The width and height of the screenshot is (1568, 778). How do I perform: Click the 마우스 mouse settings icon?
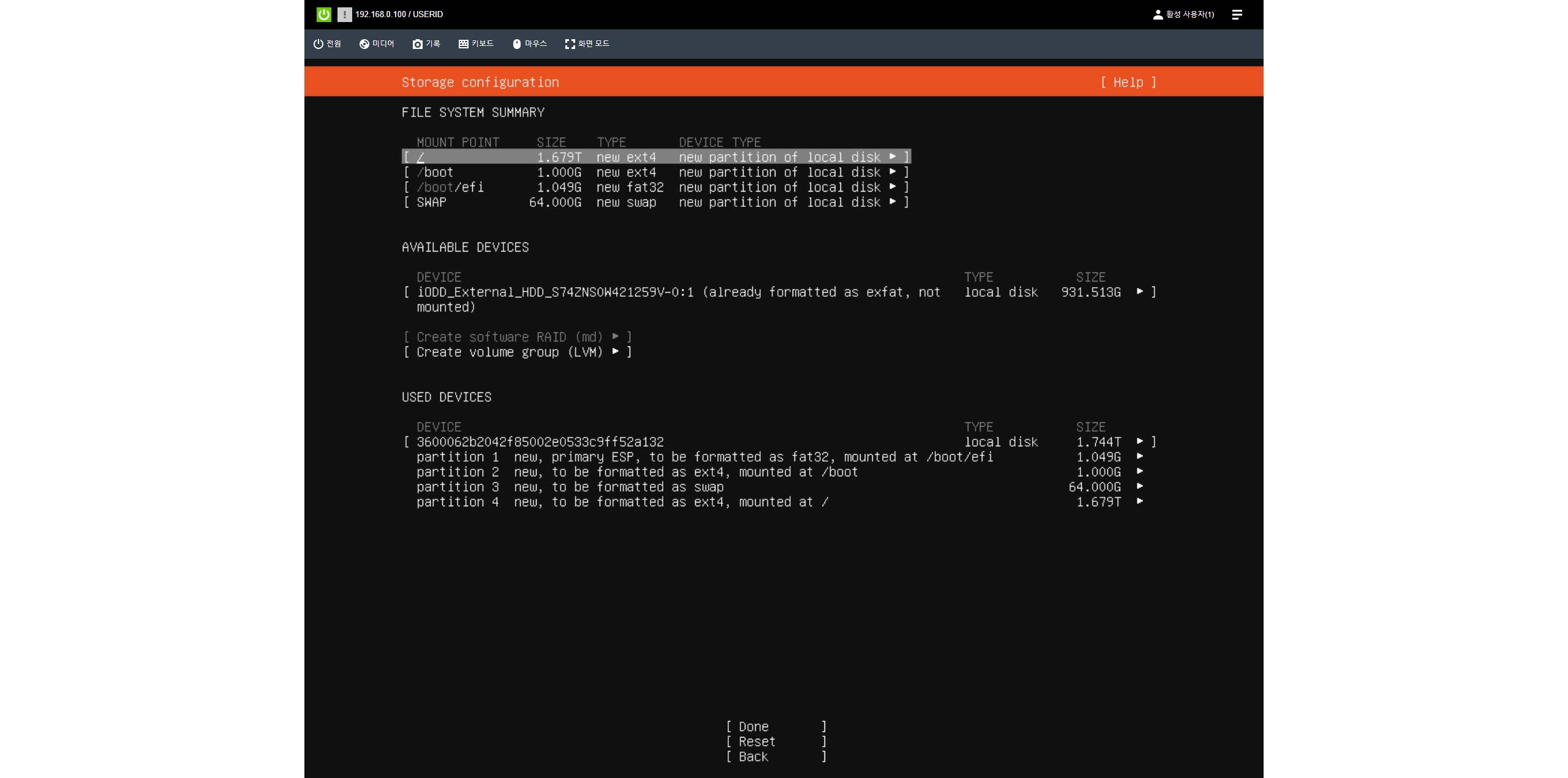pos(517,43)
